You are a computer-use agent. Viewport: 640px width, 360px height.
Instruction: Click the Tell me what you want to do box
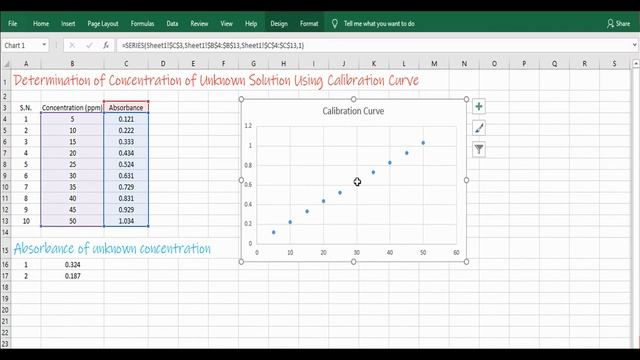pos(379,24)
